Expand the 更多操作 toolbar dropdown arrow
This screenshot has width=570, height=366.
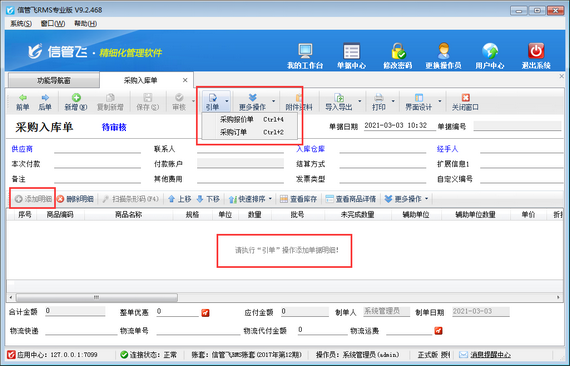[x=273, y=101]
